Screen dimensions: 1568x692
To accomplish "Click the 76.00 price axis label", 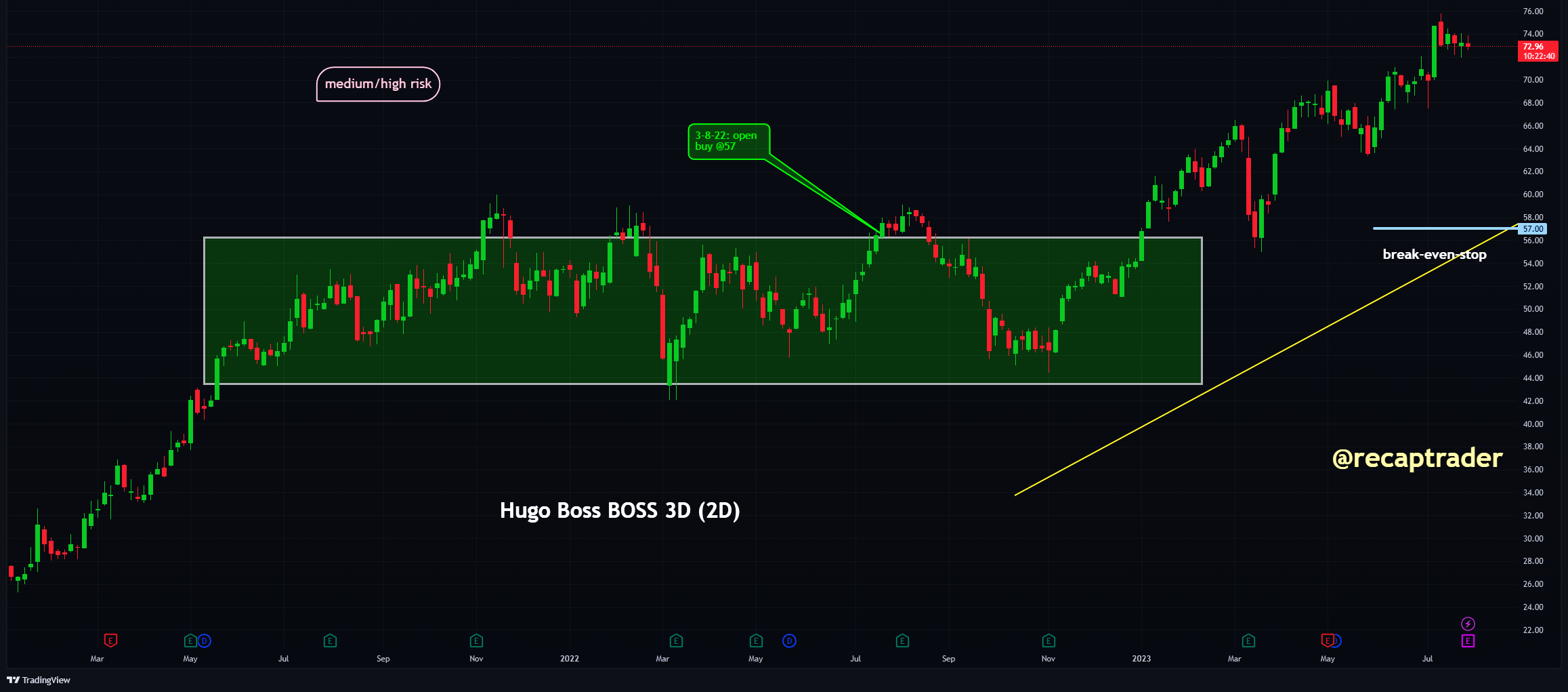I will pyautogui.click(x=1533, y=12).
